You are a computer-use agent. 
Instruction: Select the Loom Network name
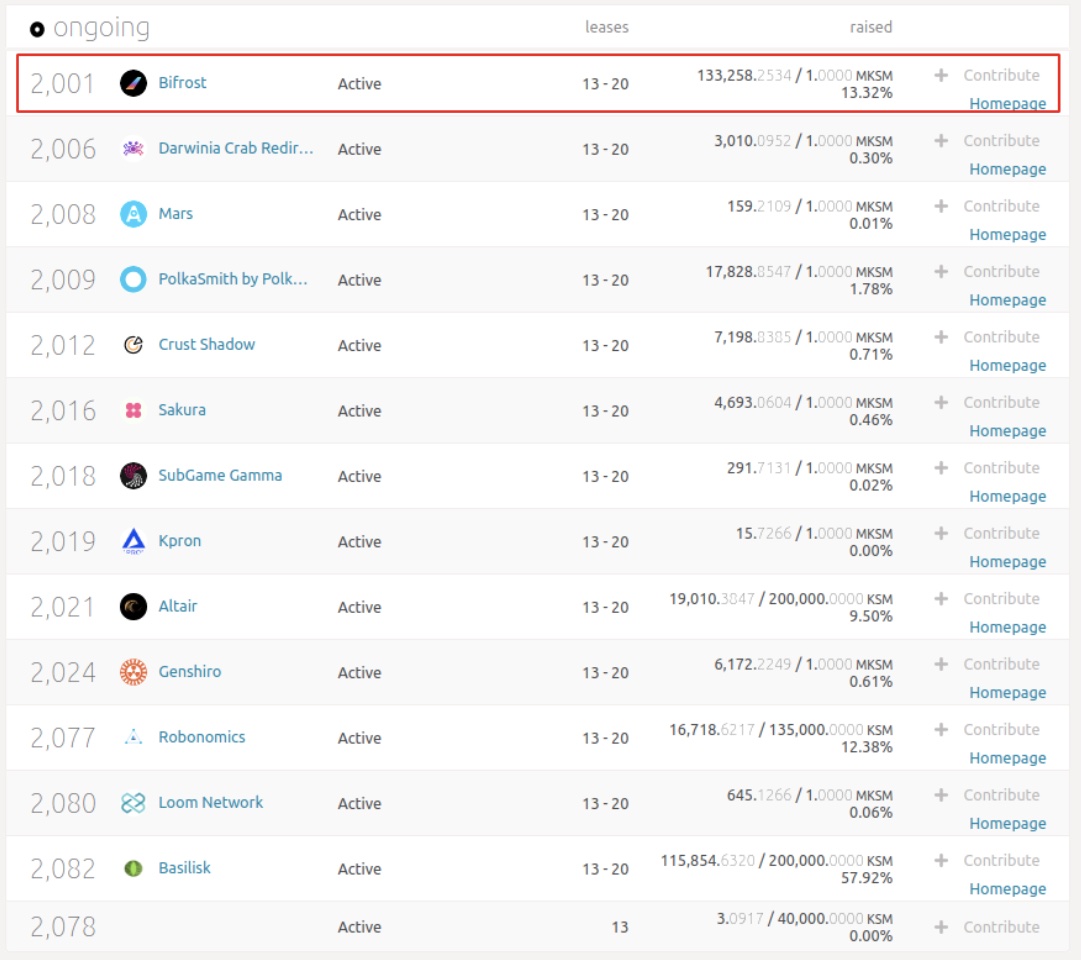tap(210, 803)
